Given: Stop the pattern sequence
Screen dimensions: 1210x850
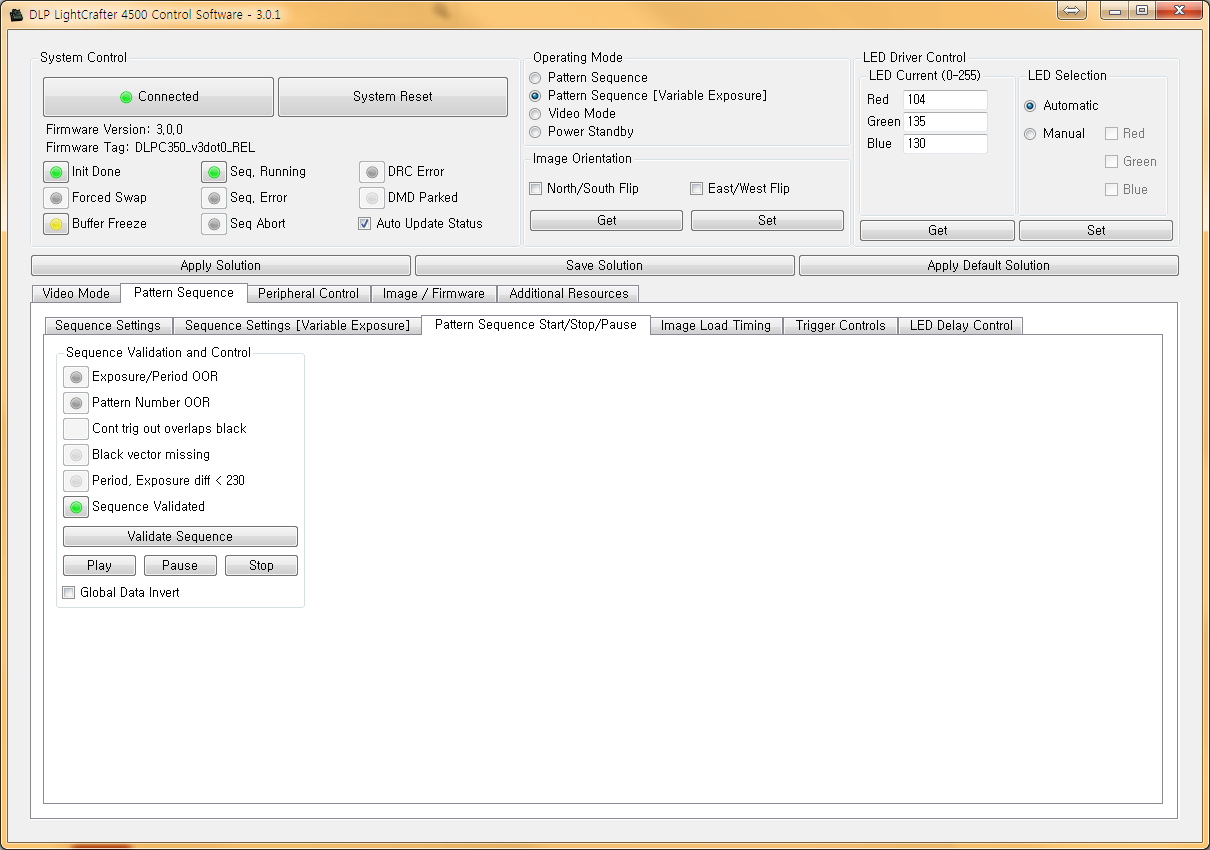Looking at the screenshot, I should coord(261,566).
